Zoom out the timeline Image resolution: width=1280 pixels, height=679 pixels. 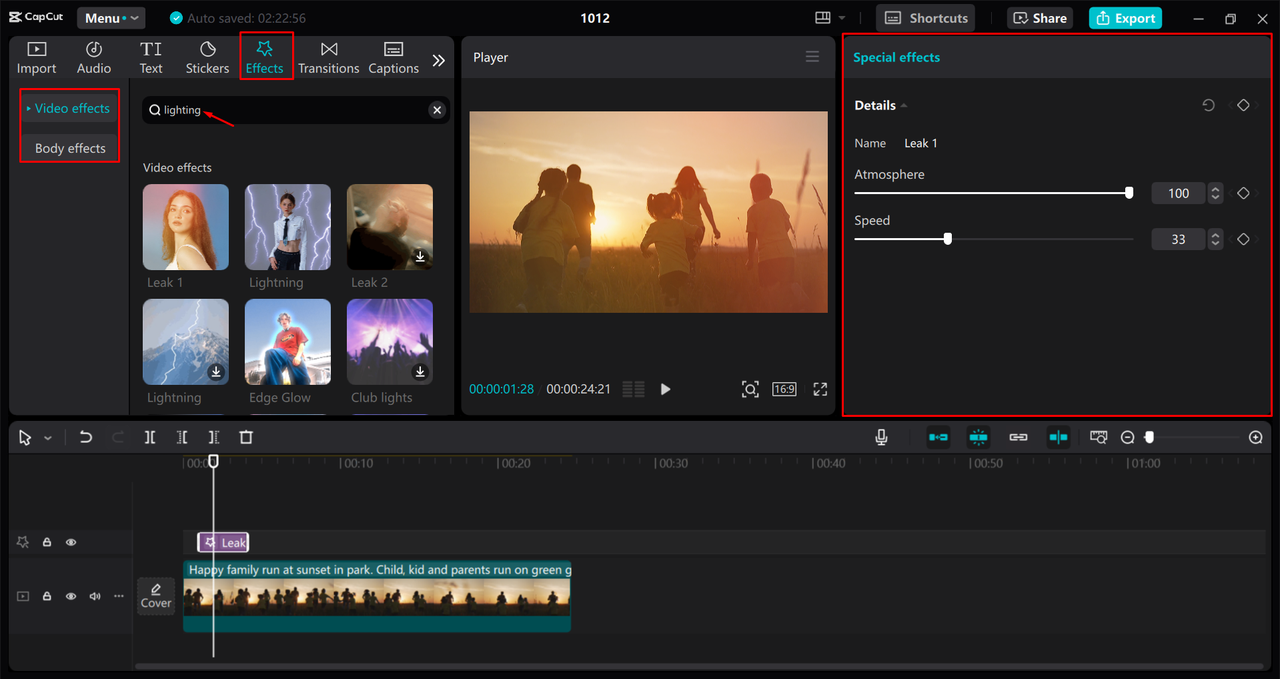(1128, 437)
